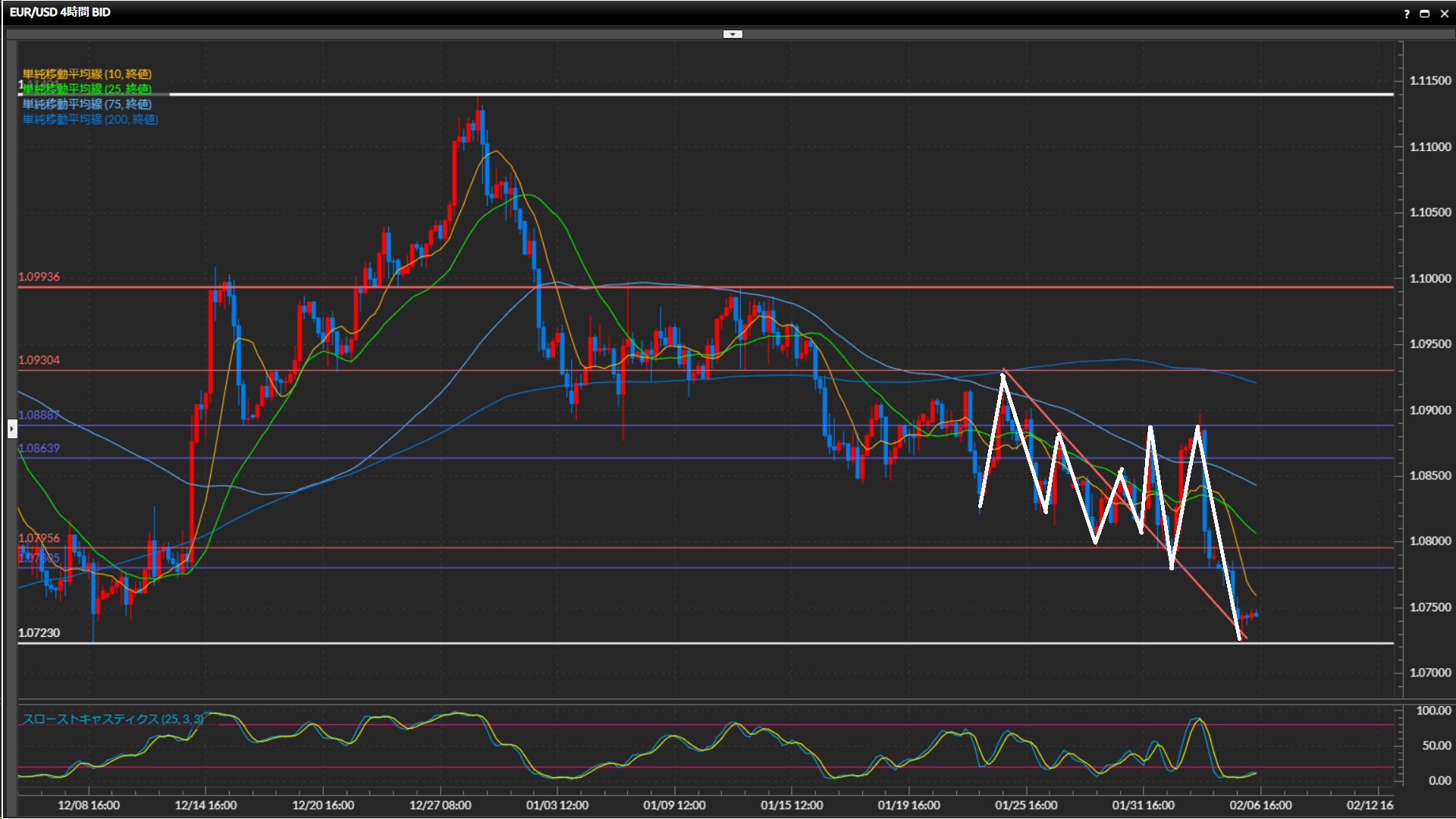Click the blue SMA (200, 終値) legend
This screenshot has height=819, width=1456.
tap(90, 119)
